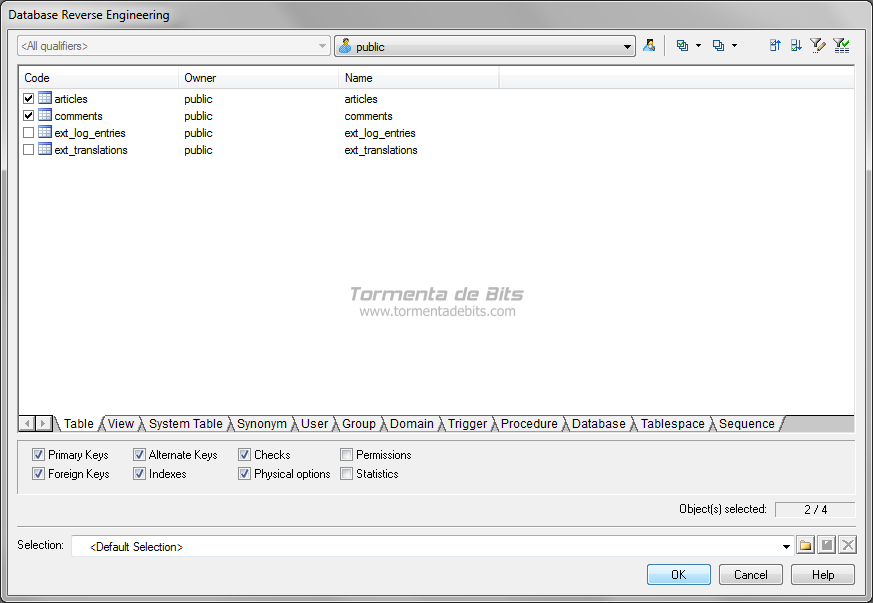Open the Customize Columns and Filter icon

817,46
